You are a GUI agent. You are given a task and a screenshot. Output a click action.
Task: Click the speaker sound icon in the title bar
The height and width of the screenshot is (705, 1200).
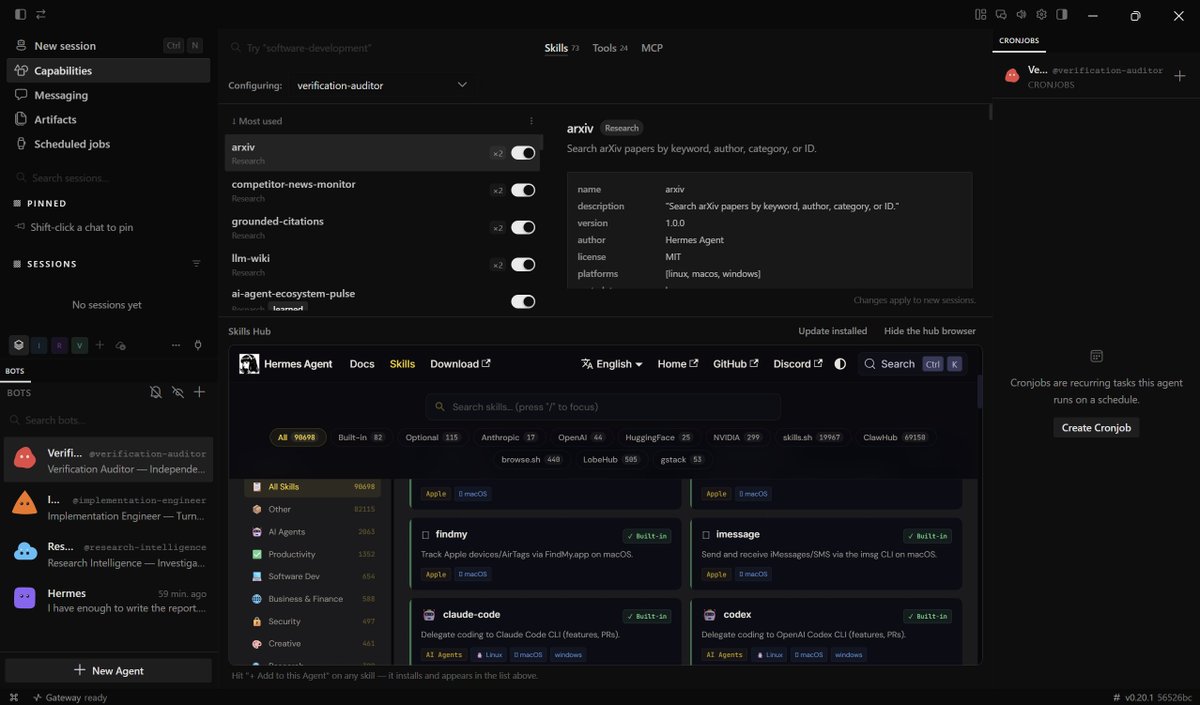coord(1021,15)
